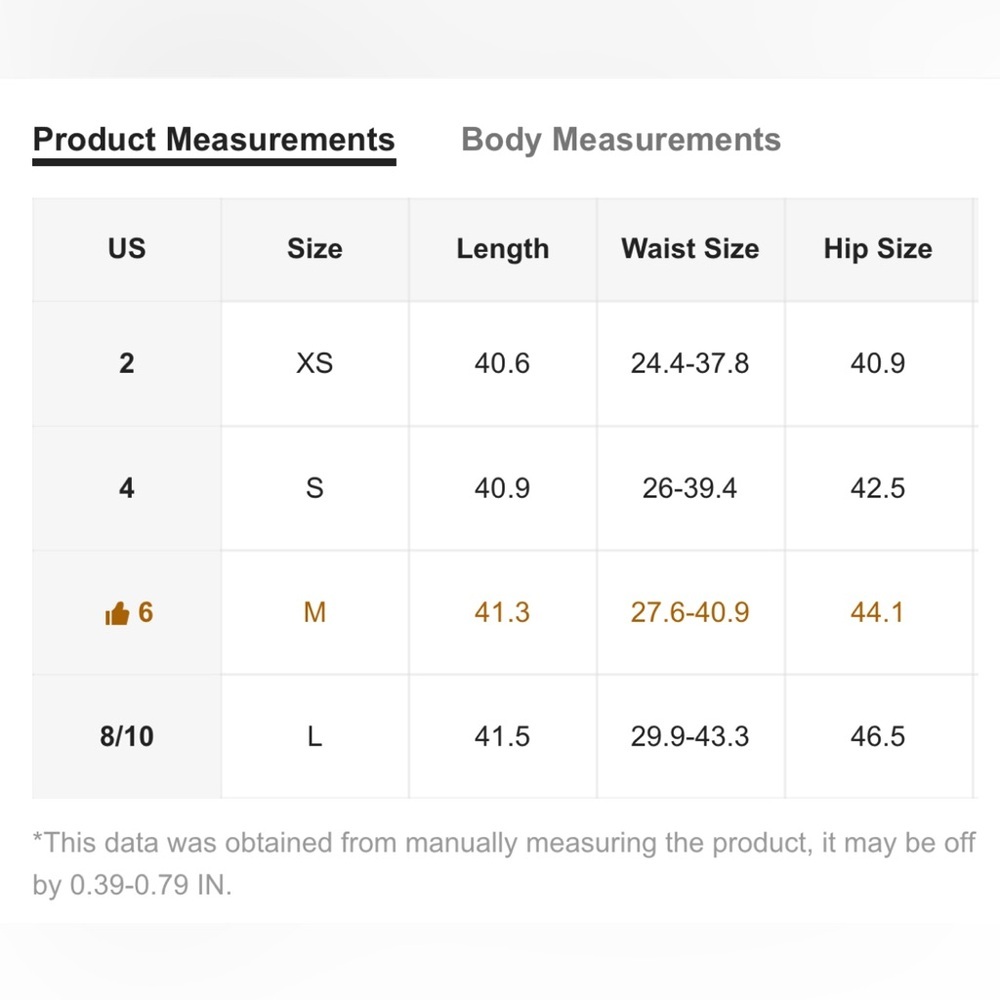Image resolution: width=1000 pixels, height=1000 pixels.
Task: Select the S size cell
Action: 314,488
